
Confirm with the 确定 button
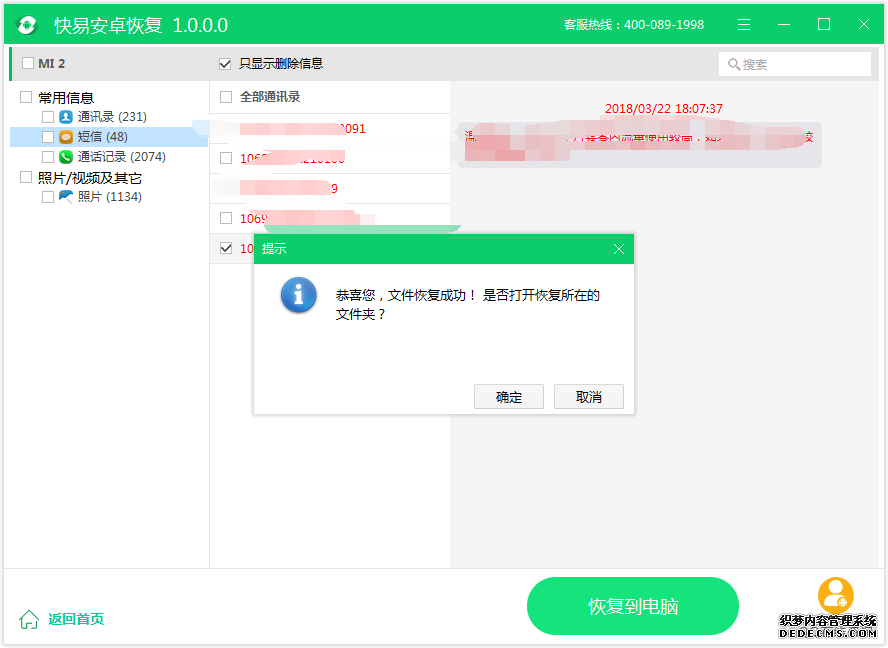(x=509, y=397)
